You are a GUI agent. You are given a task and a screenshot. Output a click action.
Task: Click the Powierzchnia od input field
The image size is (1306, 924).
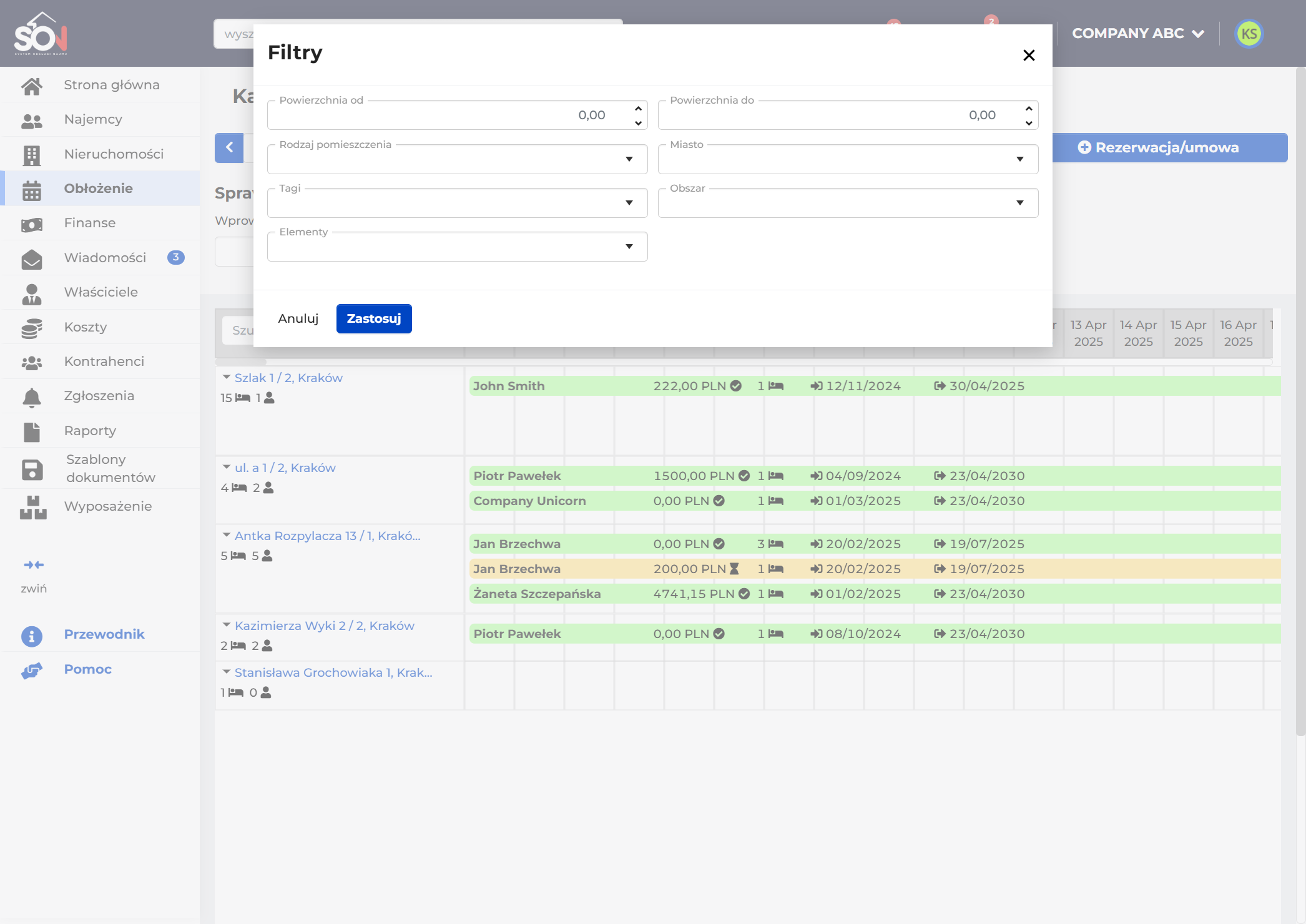(457, 115)
